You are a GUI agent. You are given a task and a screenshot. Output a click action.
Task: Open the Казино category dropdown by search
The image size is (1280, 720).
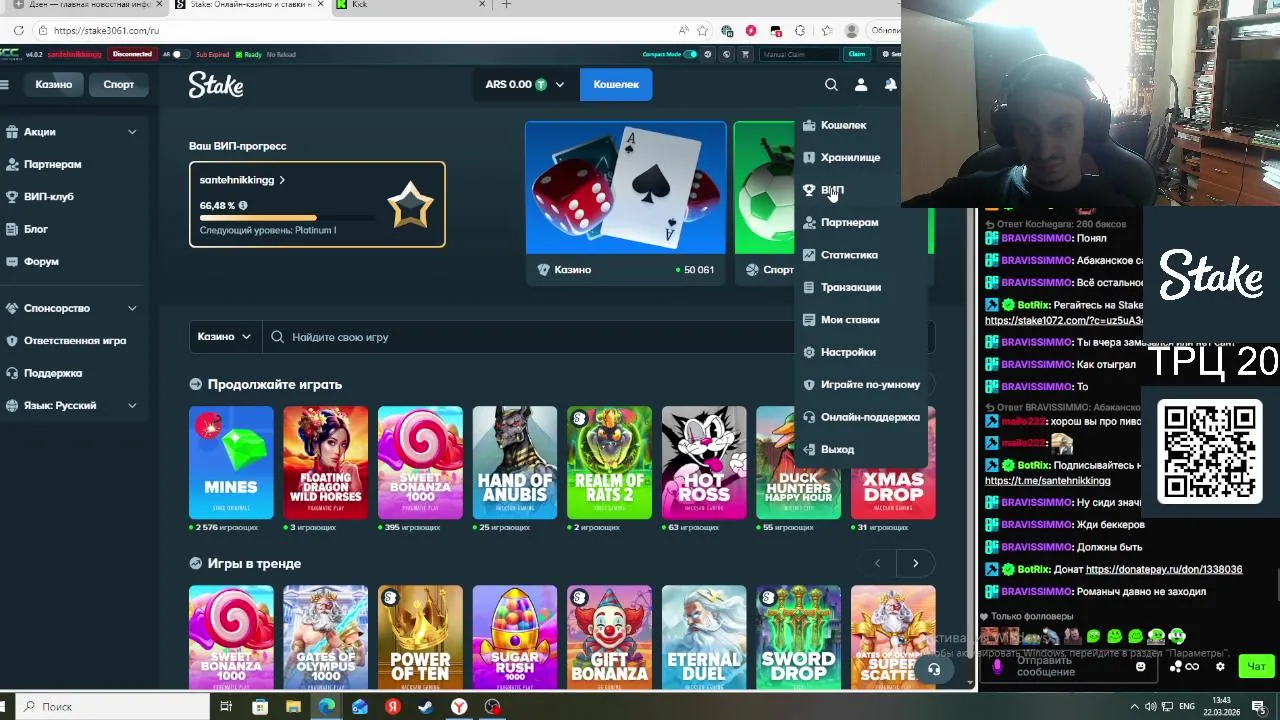click(x=225, y=337)
